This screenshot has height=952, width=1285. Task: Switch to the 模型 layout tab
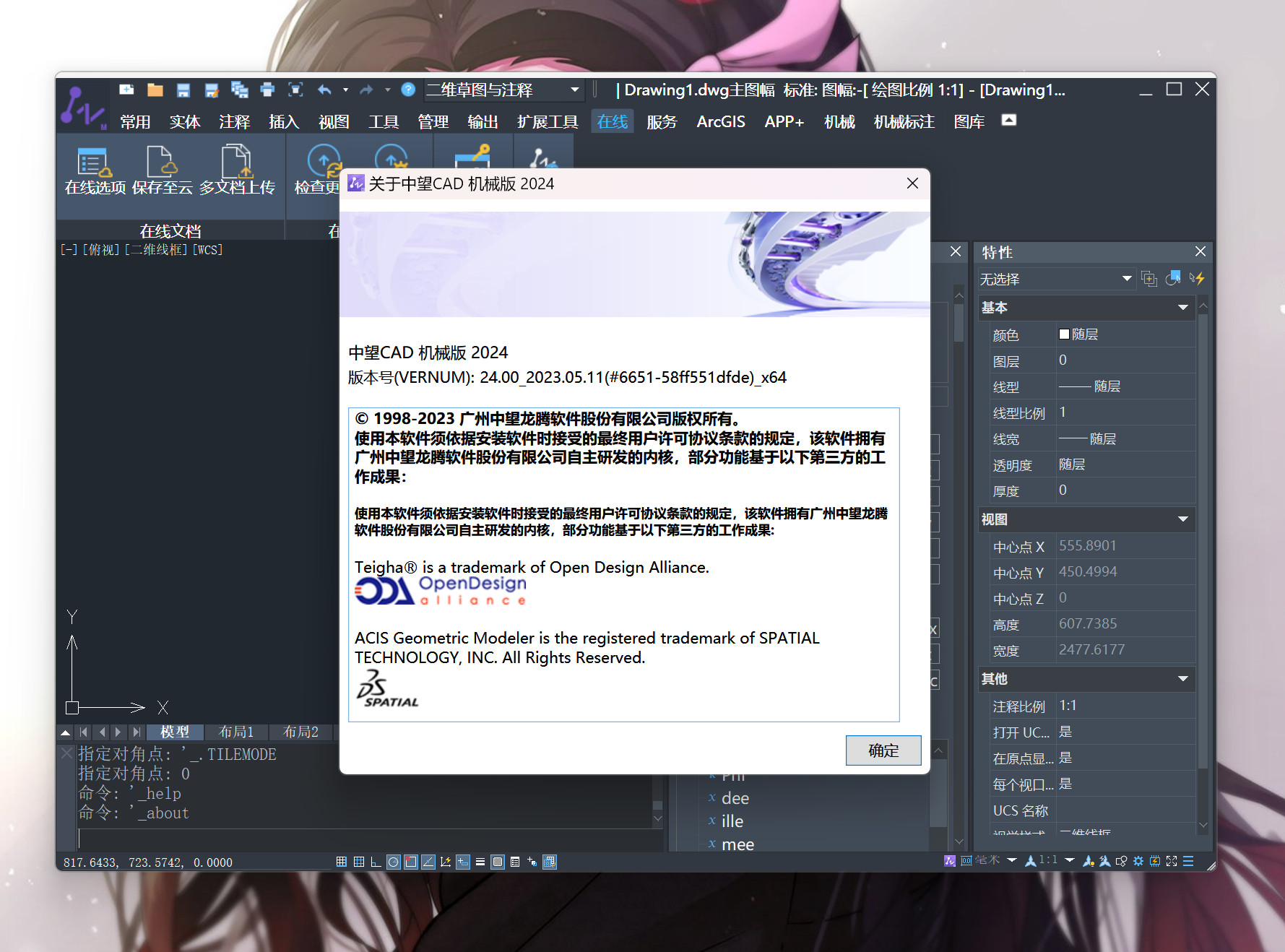pos(174,732)
